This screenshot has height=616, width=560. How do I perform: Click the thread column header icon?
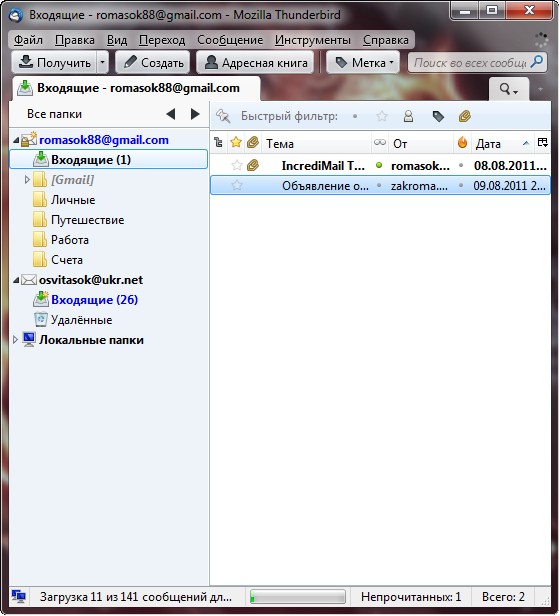tap(219, 143)
